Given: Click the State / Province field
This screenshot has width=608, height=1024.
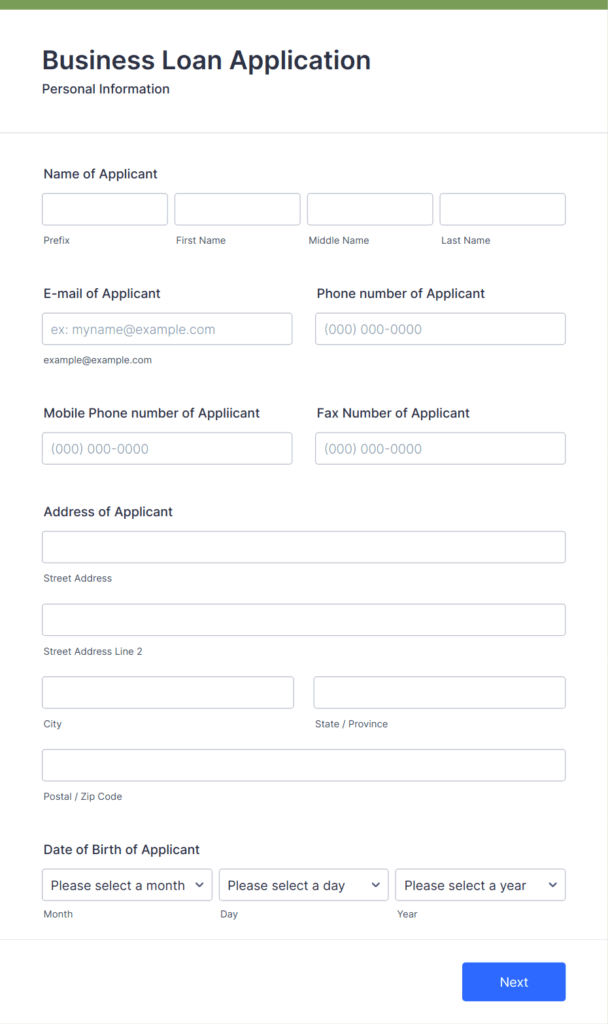Looking at the screenshot, I should coord(439,693).
